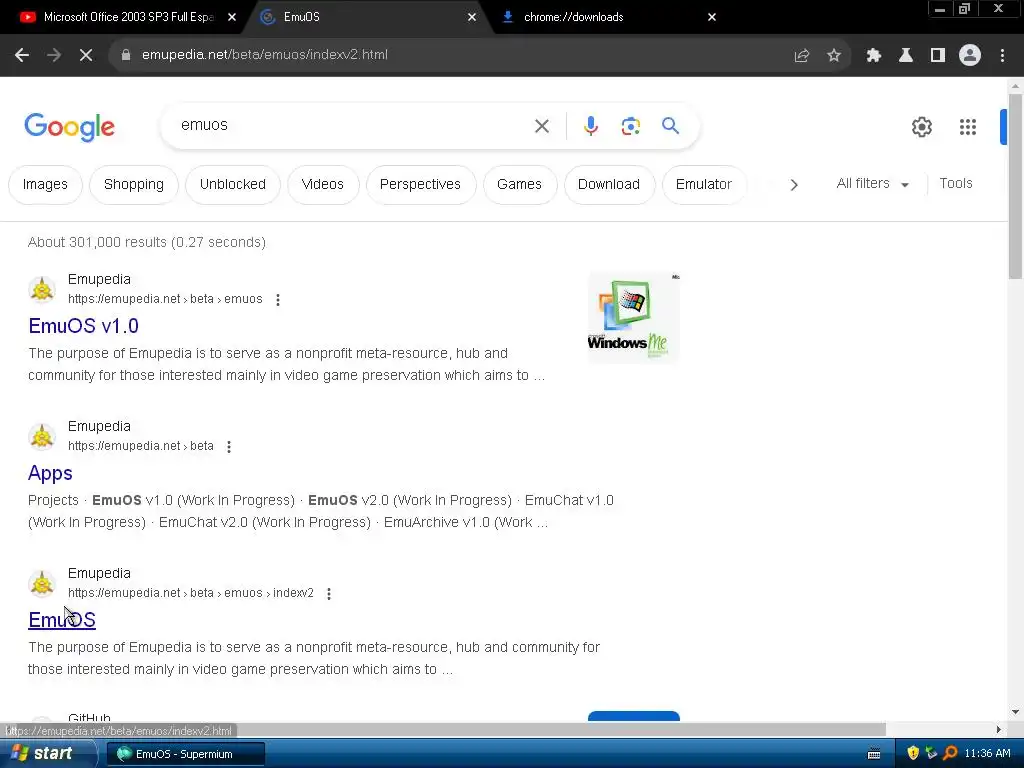Open the security shield tray icon

tap(912, 754)
